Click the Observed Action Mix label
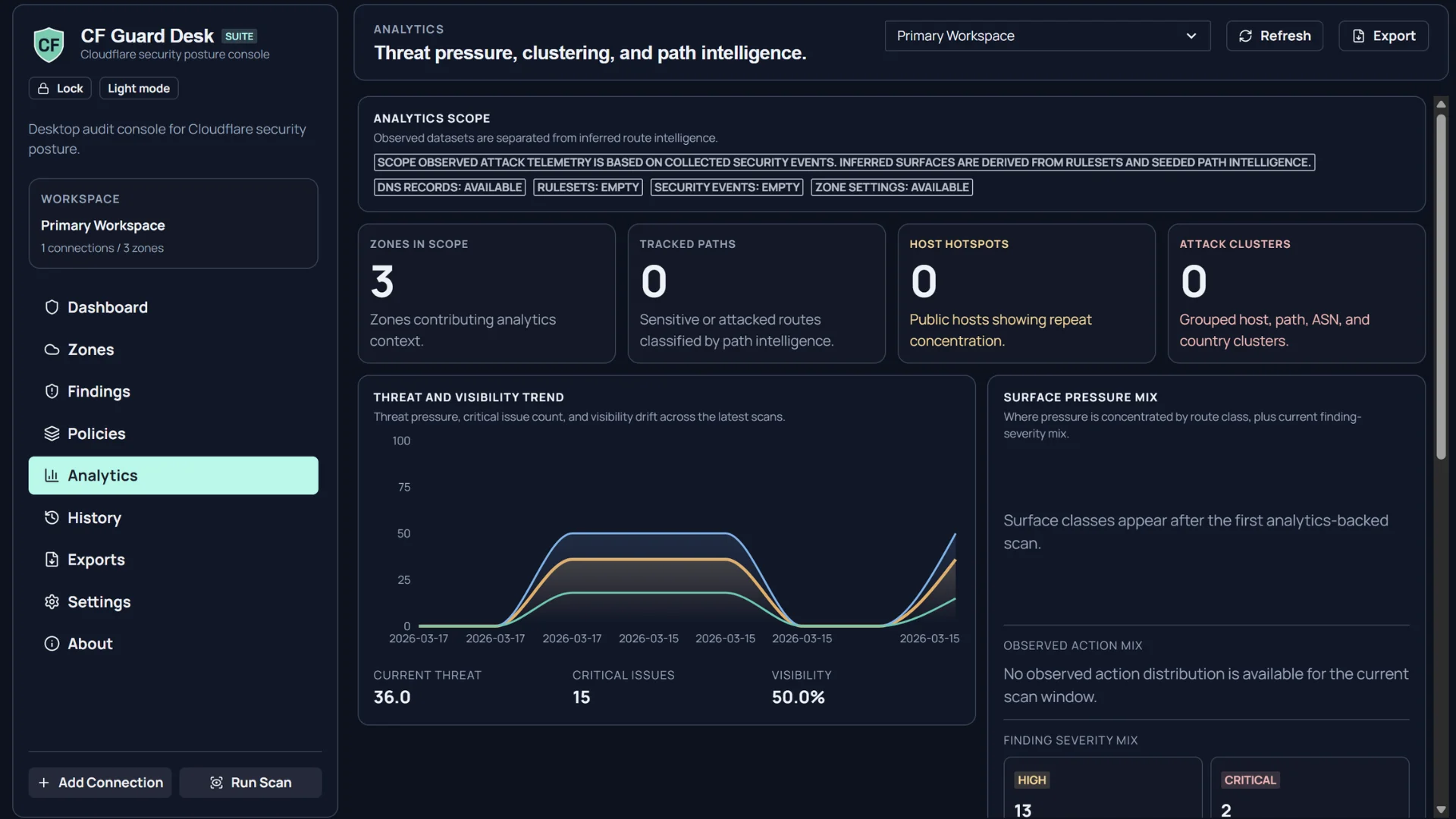Screen dimensions: 1456x819 (x=1073, y=646)
